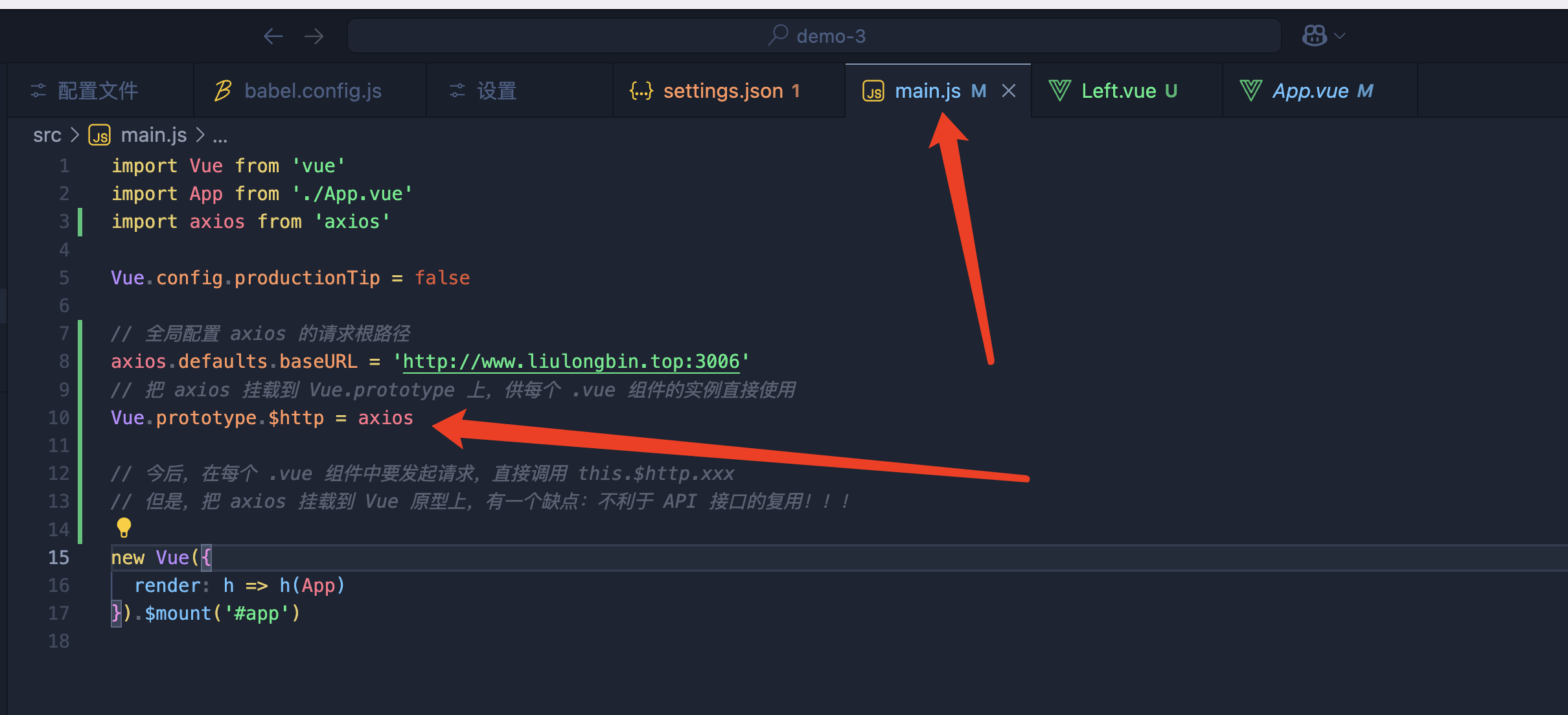Image resolution: width=1568 pixels, height=715 pixels.
Task: Select the 配置文件 tab
Action: 97,91
